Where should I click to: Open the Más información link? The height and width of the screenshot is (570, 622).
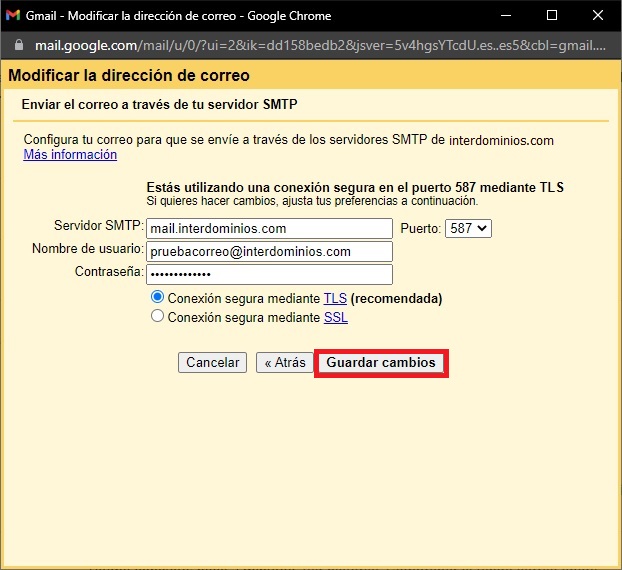pyautogui.click(x=70, y=155)
